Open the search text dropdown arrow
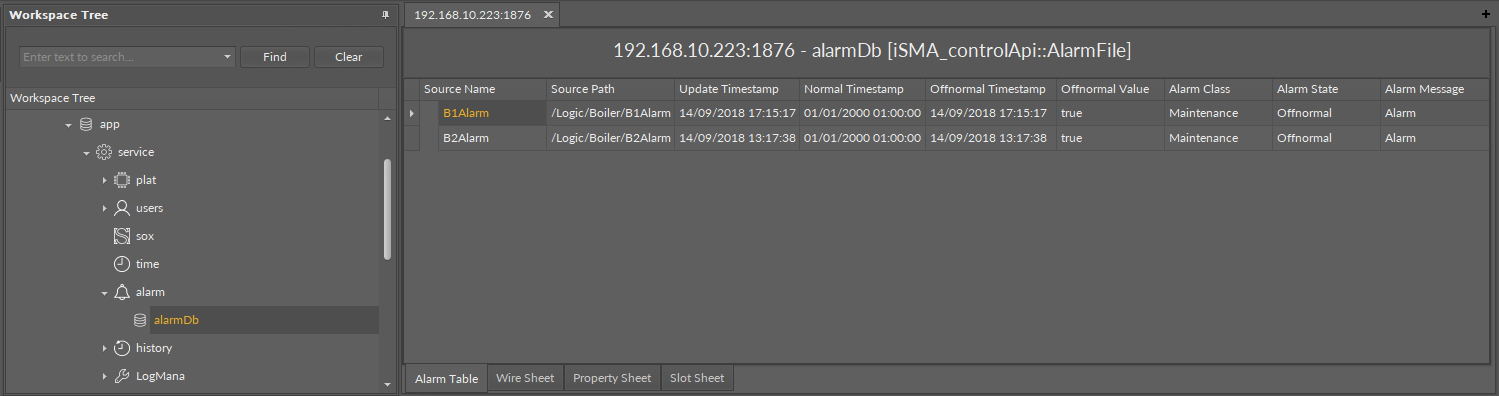The width and height of the screenshot is (1499, 396). pyautogui.click(x=228, y=57)
